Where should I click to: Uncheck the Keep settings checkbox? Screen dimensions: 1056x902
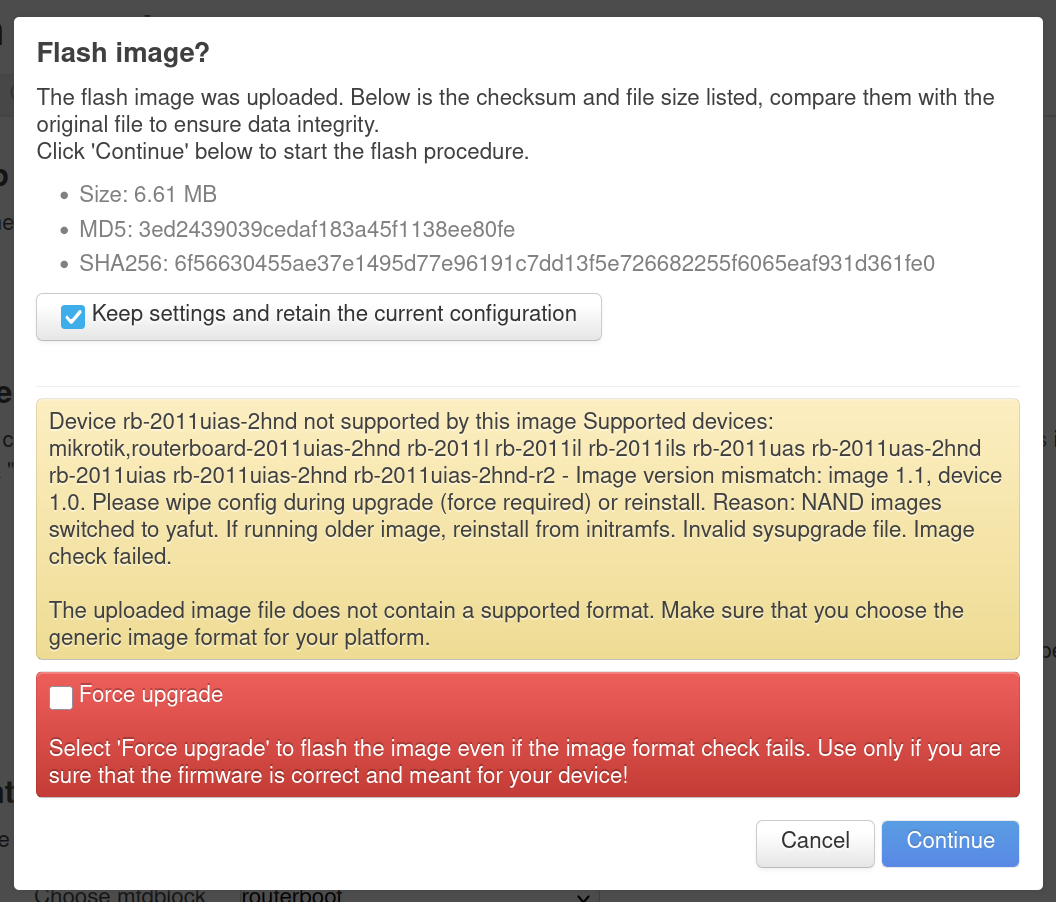pyautogui.click(x=73, y=317)
